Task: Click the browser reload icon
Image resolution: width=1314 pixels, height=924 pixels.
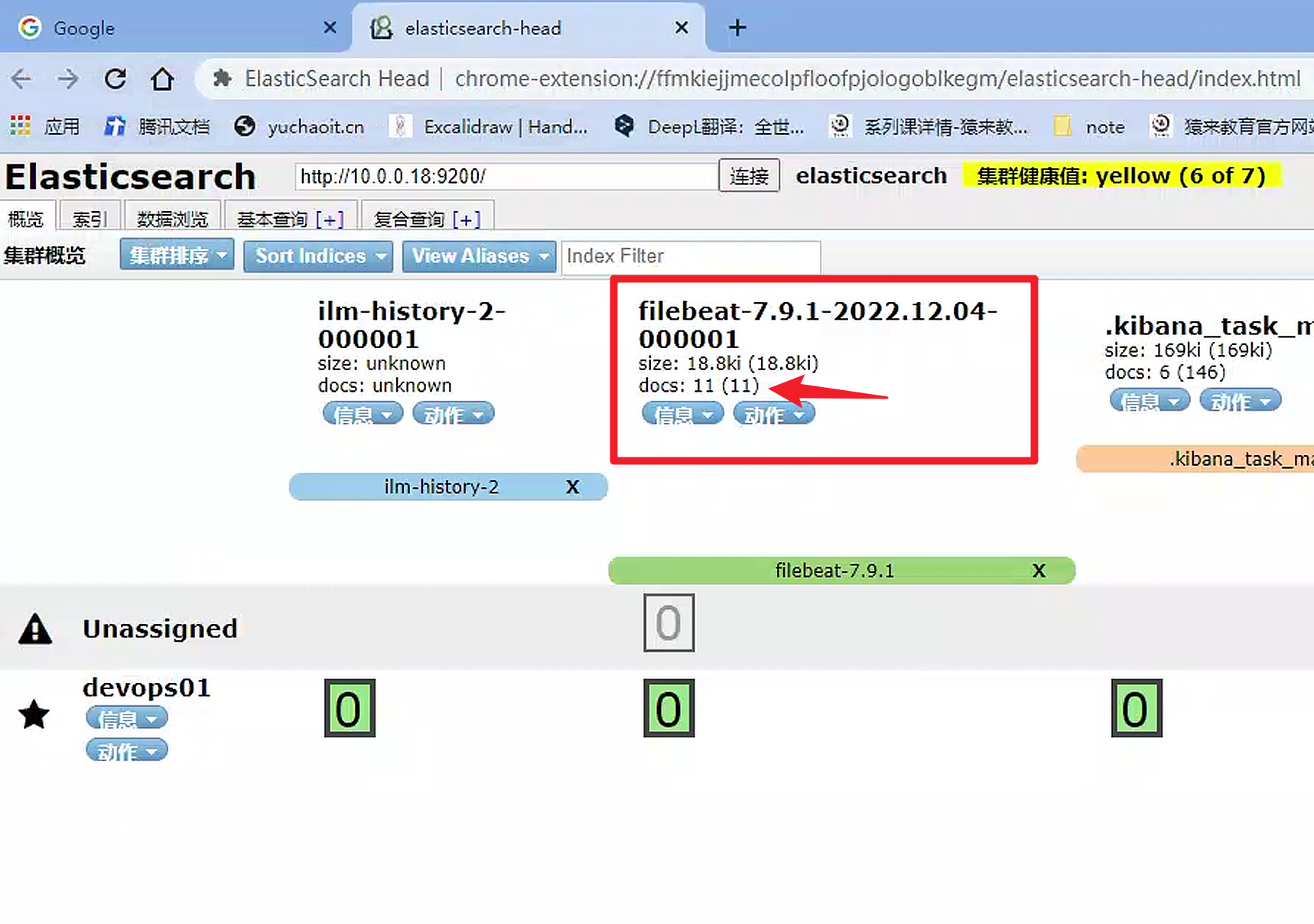Action: tap(115, 79)
